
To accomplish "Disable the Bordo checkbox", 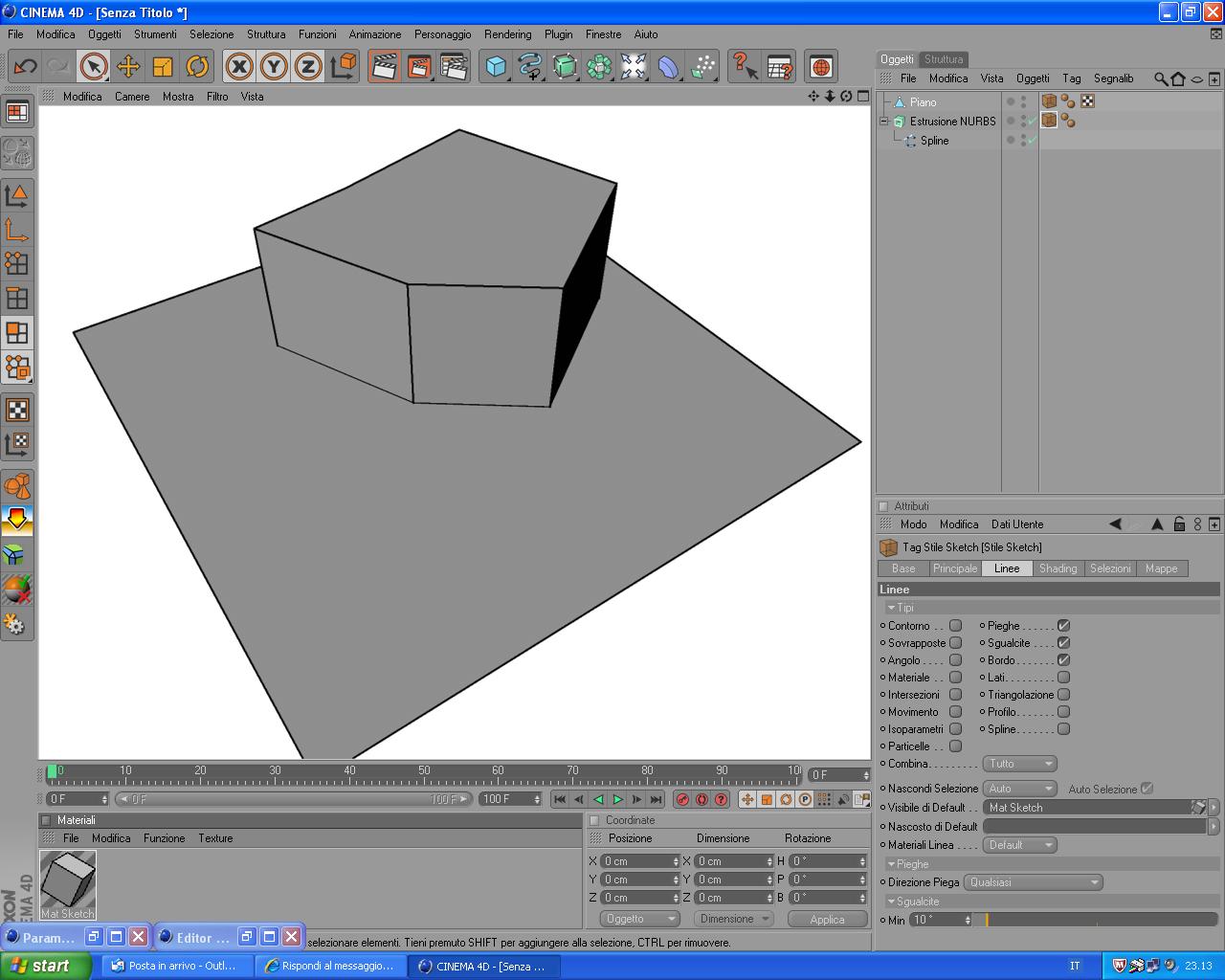I will pos(1063,660).
